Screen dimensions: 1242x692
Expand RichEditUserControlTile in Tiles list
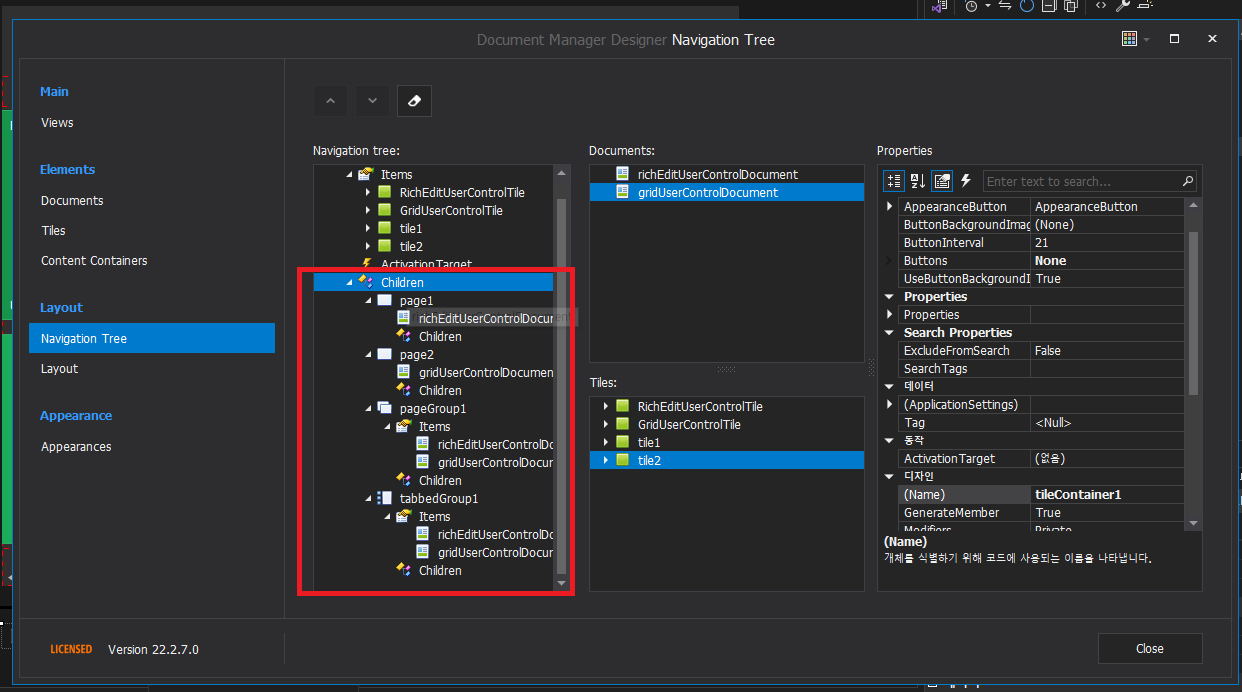(605, 406)
